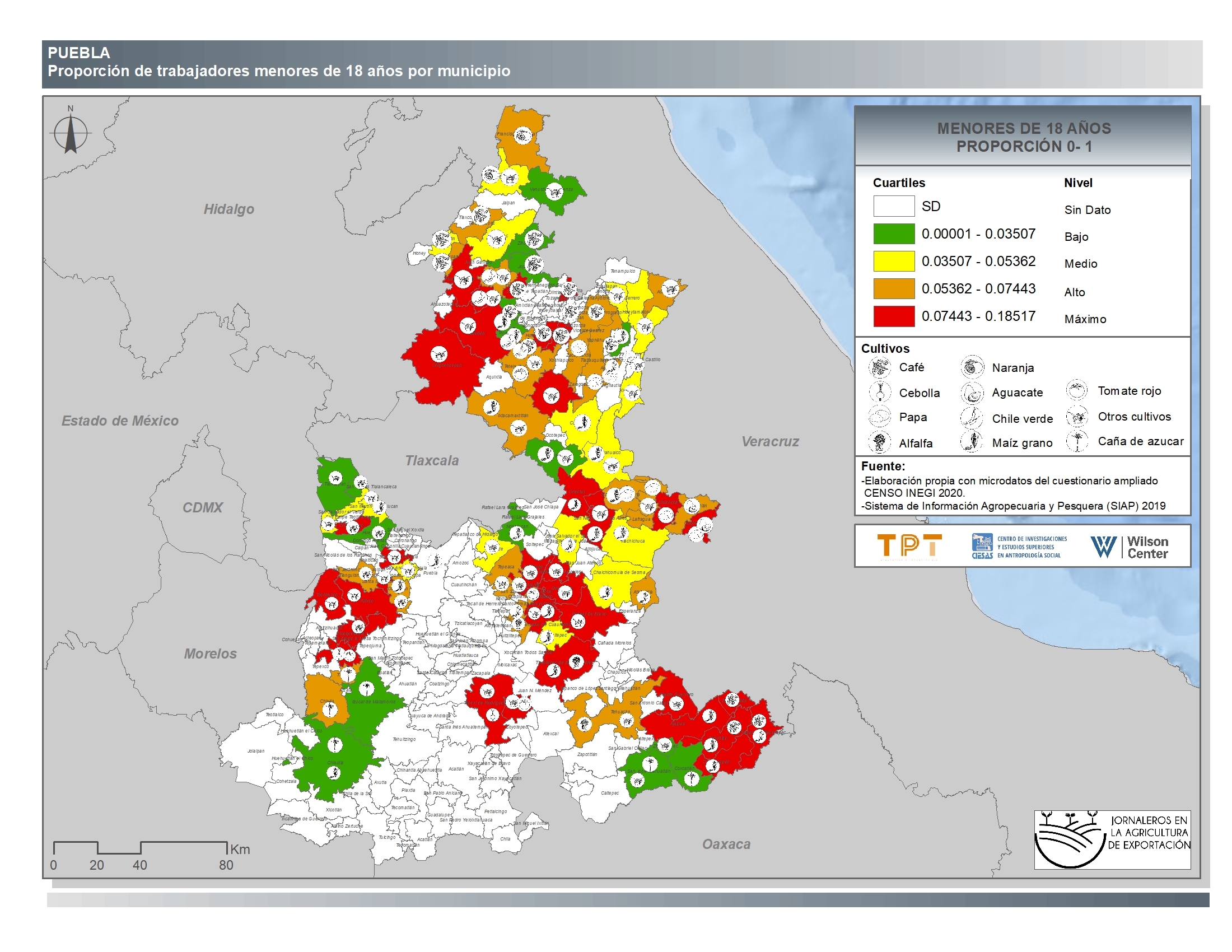Click the Chile verde legend icon

pyautogui.click(x=972, y=418)
